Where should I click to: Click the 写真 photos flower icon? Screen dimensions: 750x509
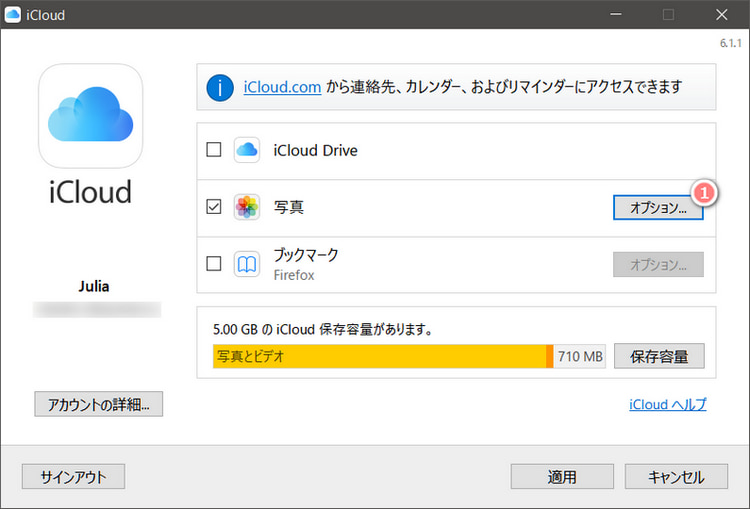tap(247, 207)
